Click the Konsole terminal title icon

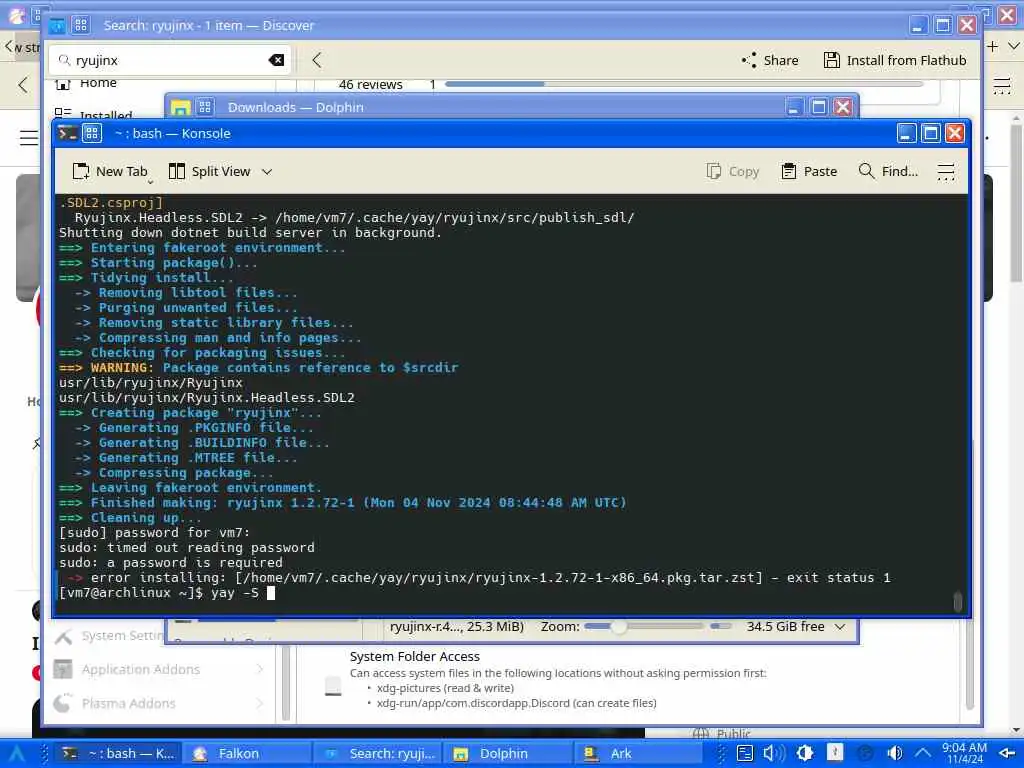pos(68,133)
